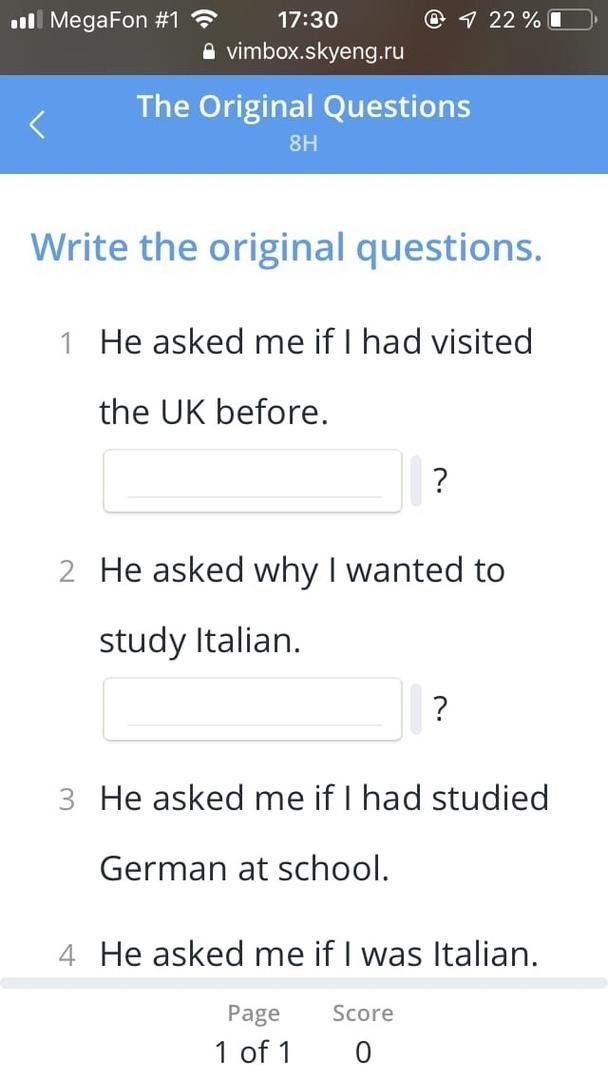
Task: Tap the Wi-Fi status icon
Action: 205,19
